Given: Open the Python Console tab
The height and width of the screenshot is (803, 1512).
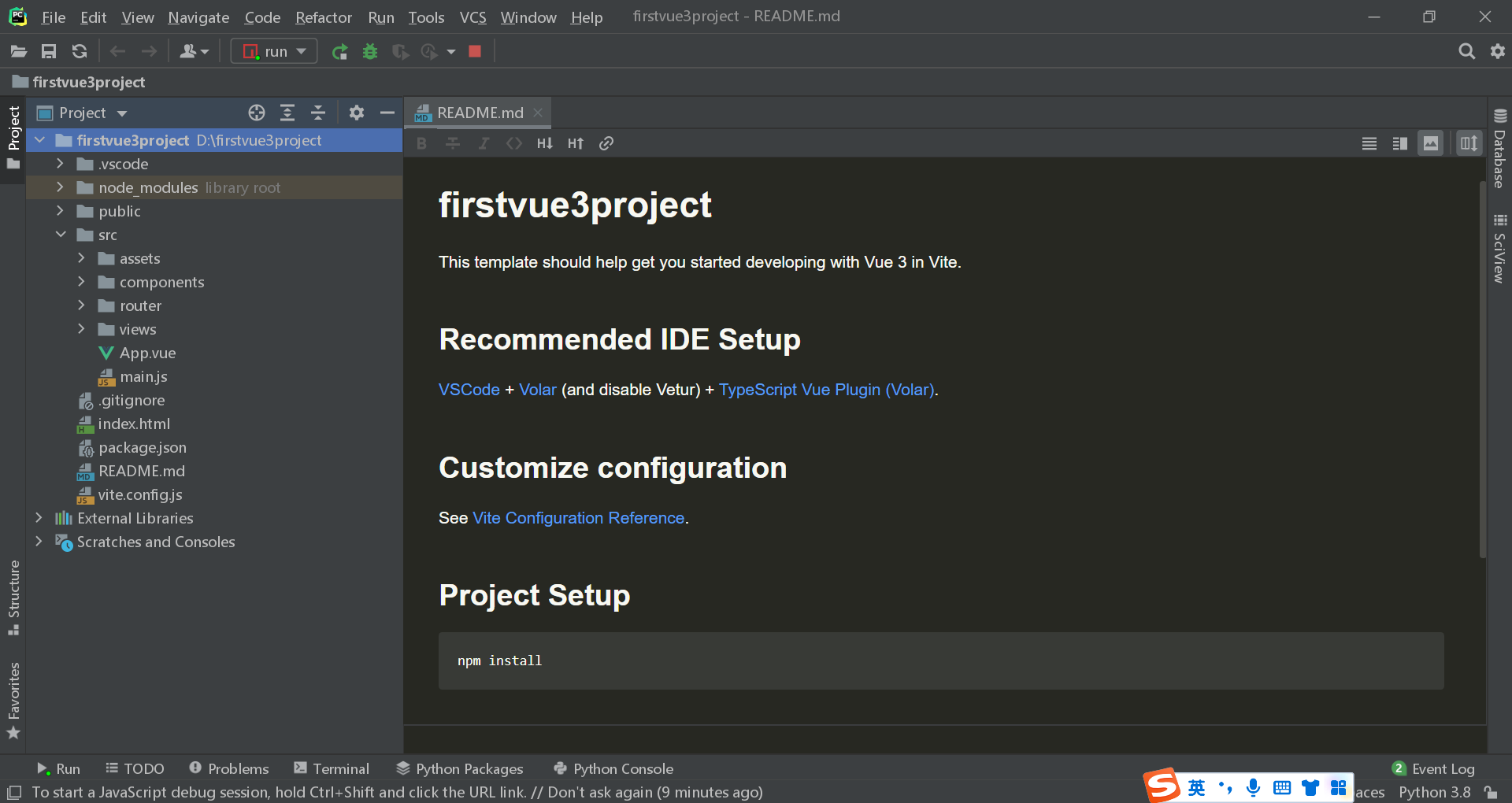Looking at the screenshot, I should (613, 768).
